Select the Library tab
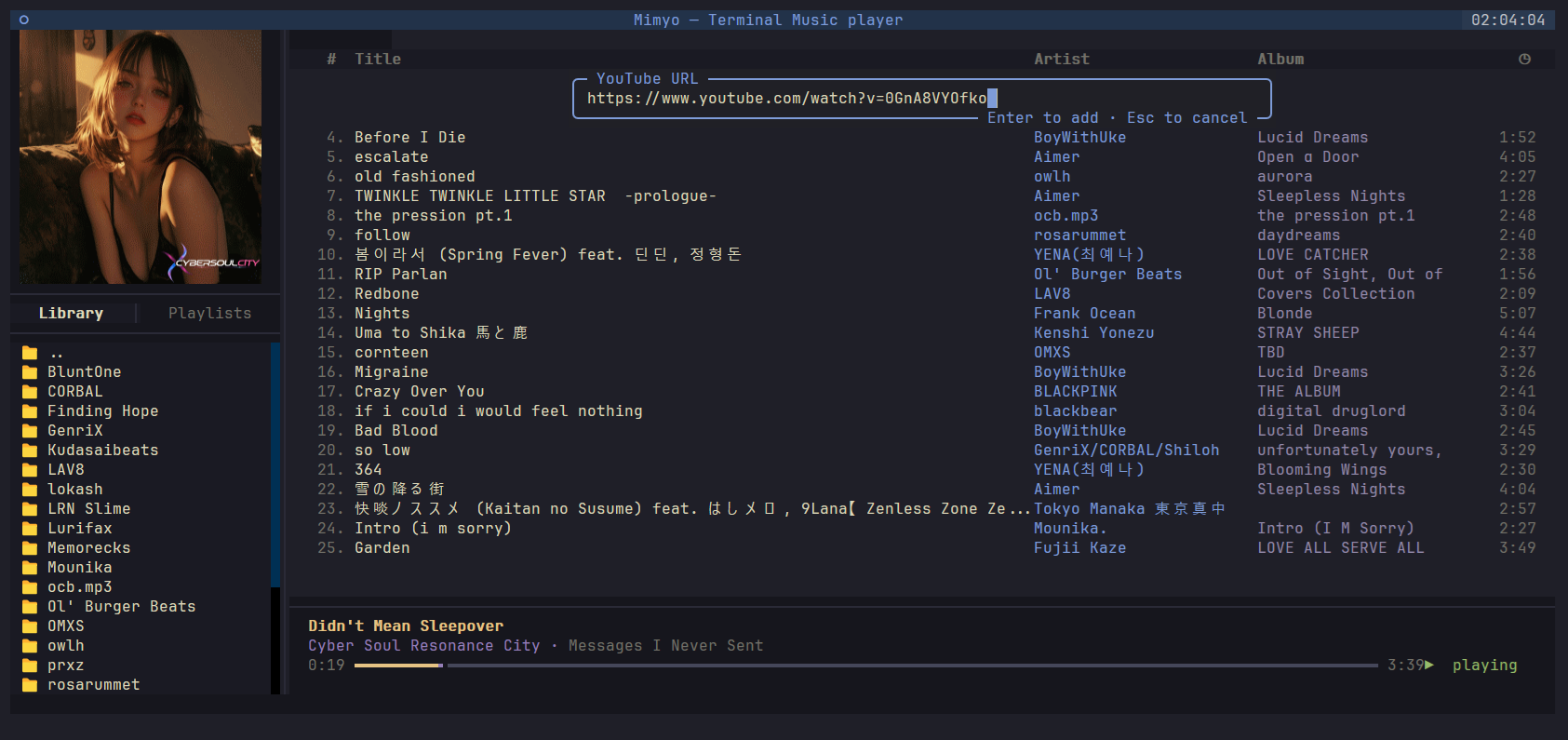1568x740 pixels. coord(72,314)
